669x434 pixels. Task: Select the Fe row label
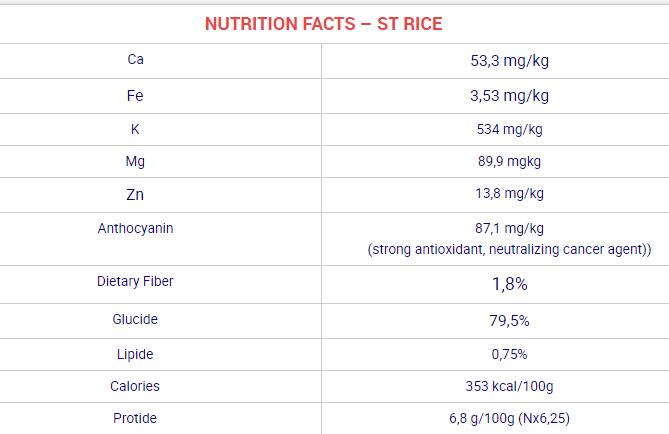135,96
